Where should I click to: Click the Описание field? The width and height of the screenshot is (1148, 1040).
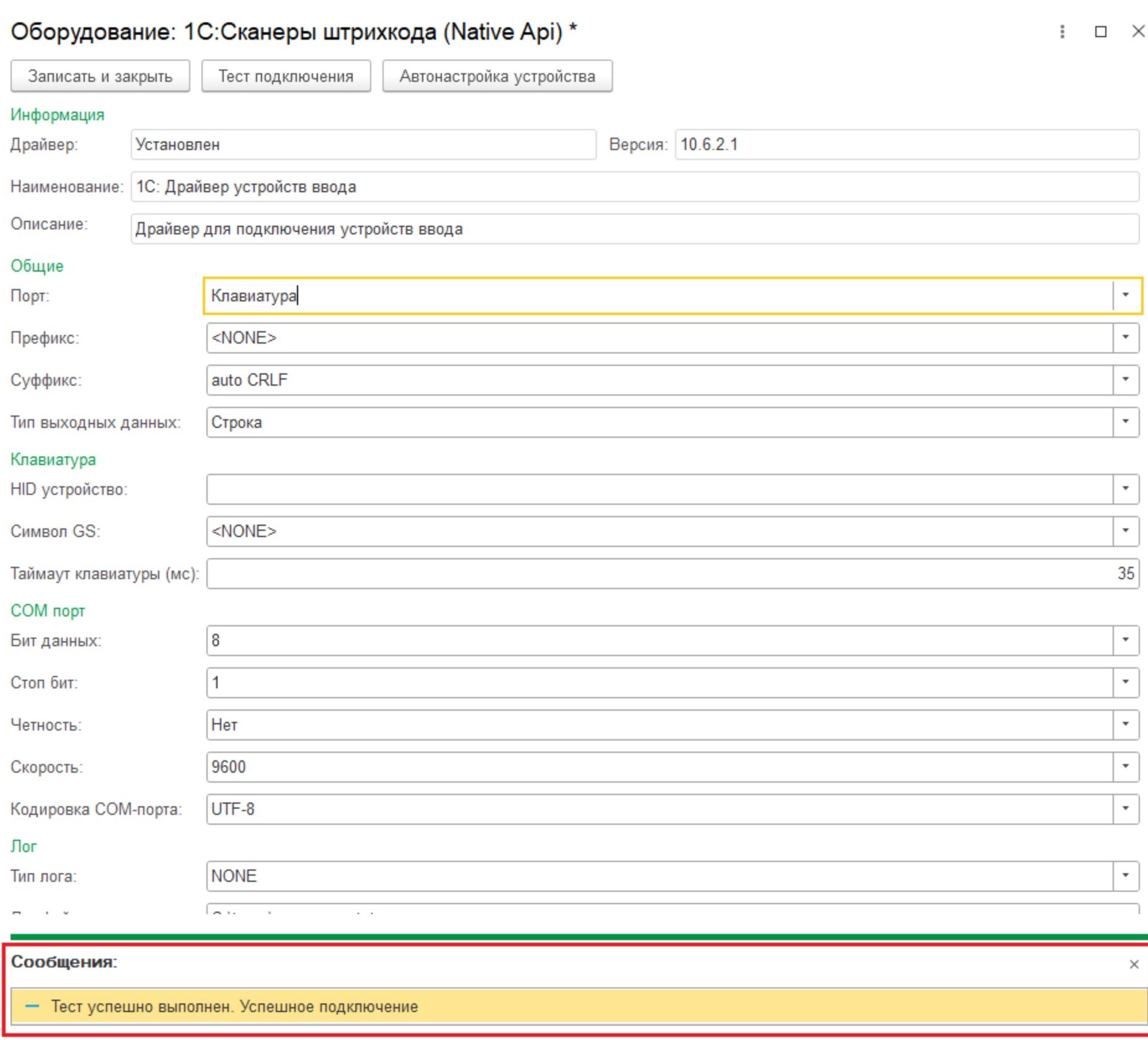click(635, 229)
